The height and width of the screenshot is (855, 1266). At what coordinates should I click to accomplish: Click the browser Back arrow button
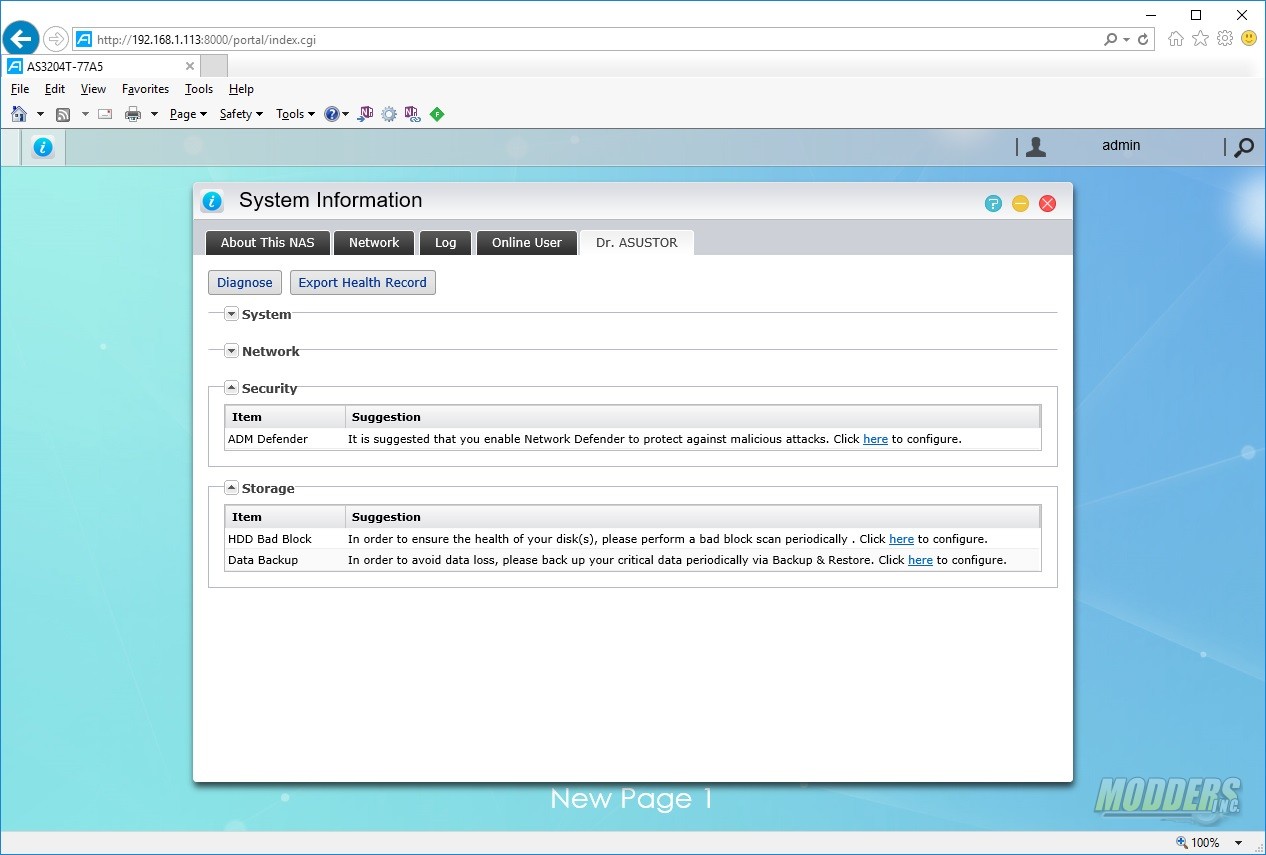[20, 39]
